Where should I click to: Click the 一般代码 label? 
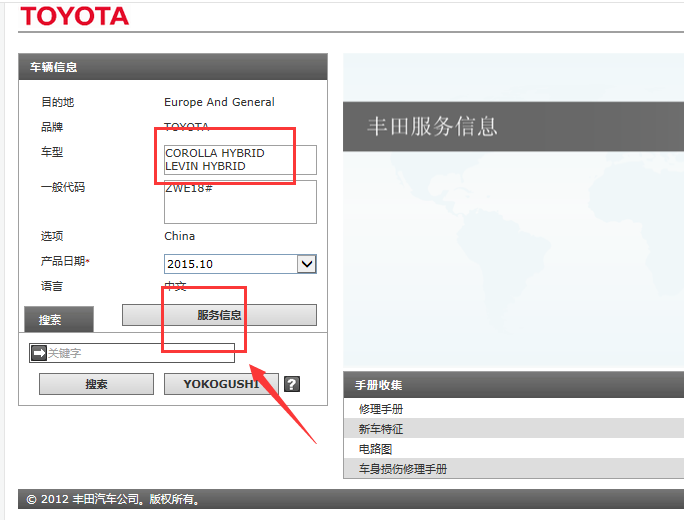[x=63, y=187]
